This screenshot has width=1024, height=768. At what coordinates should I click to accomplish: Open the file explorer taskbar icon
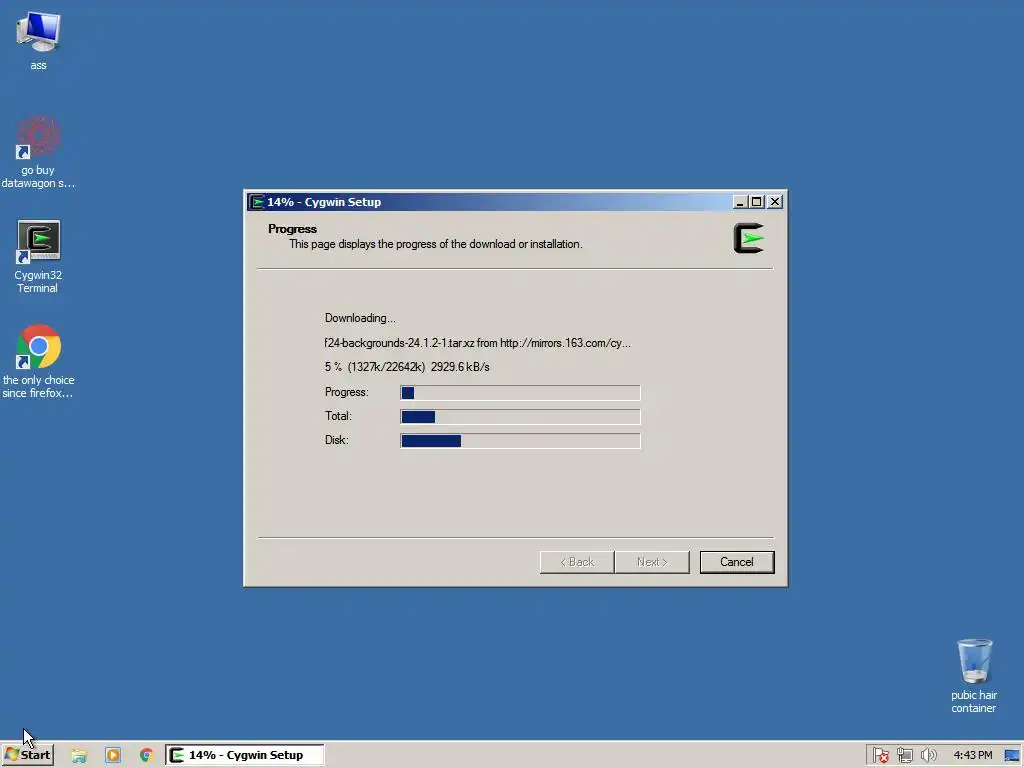(79, 756)
